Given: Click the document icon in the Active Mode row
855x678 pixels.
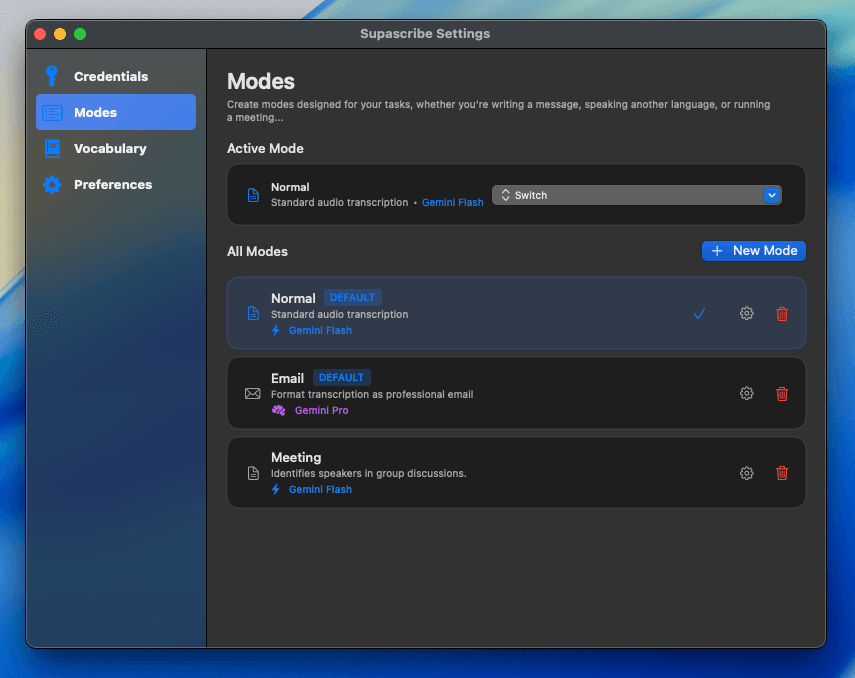Looking at the screenshot, I should pos(252,195).
